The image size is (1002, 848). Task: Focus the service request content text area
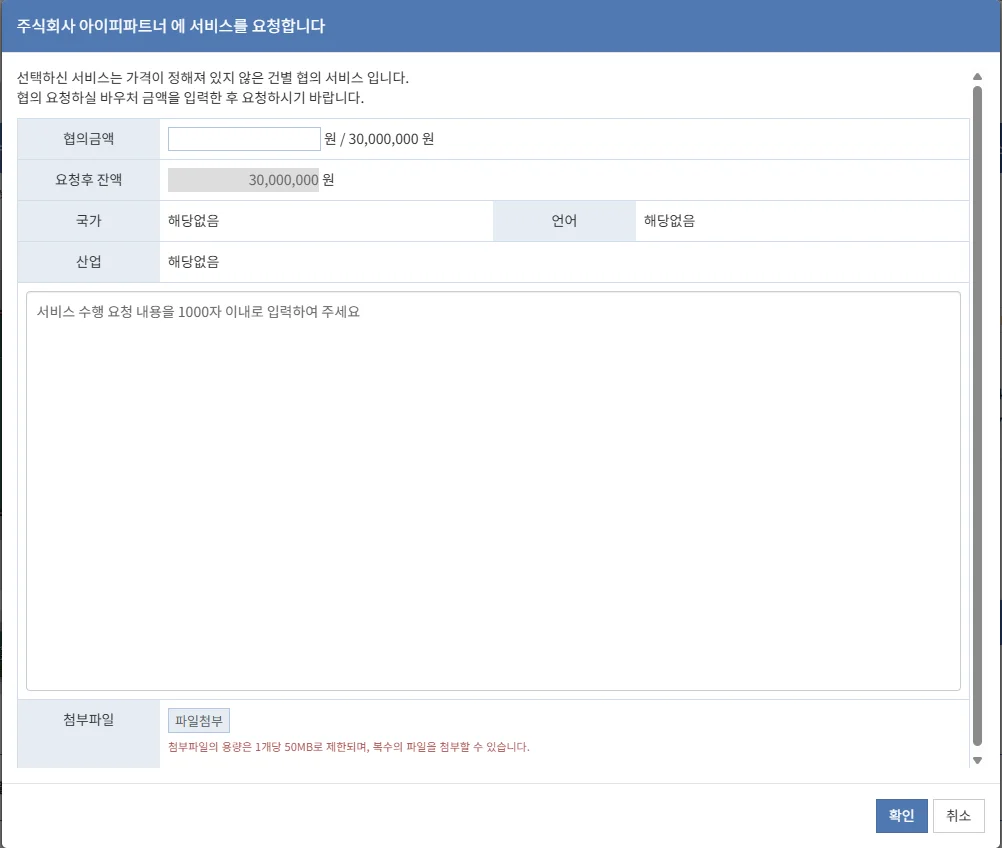click(493, 490)
